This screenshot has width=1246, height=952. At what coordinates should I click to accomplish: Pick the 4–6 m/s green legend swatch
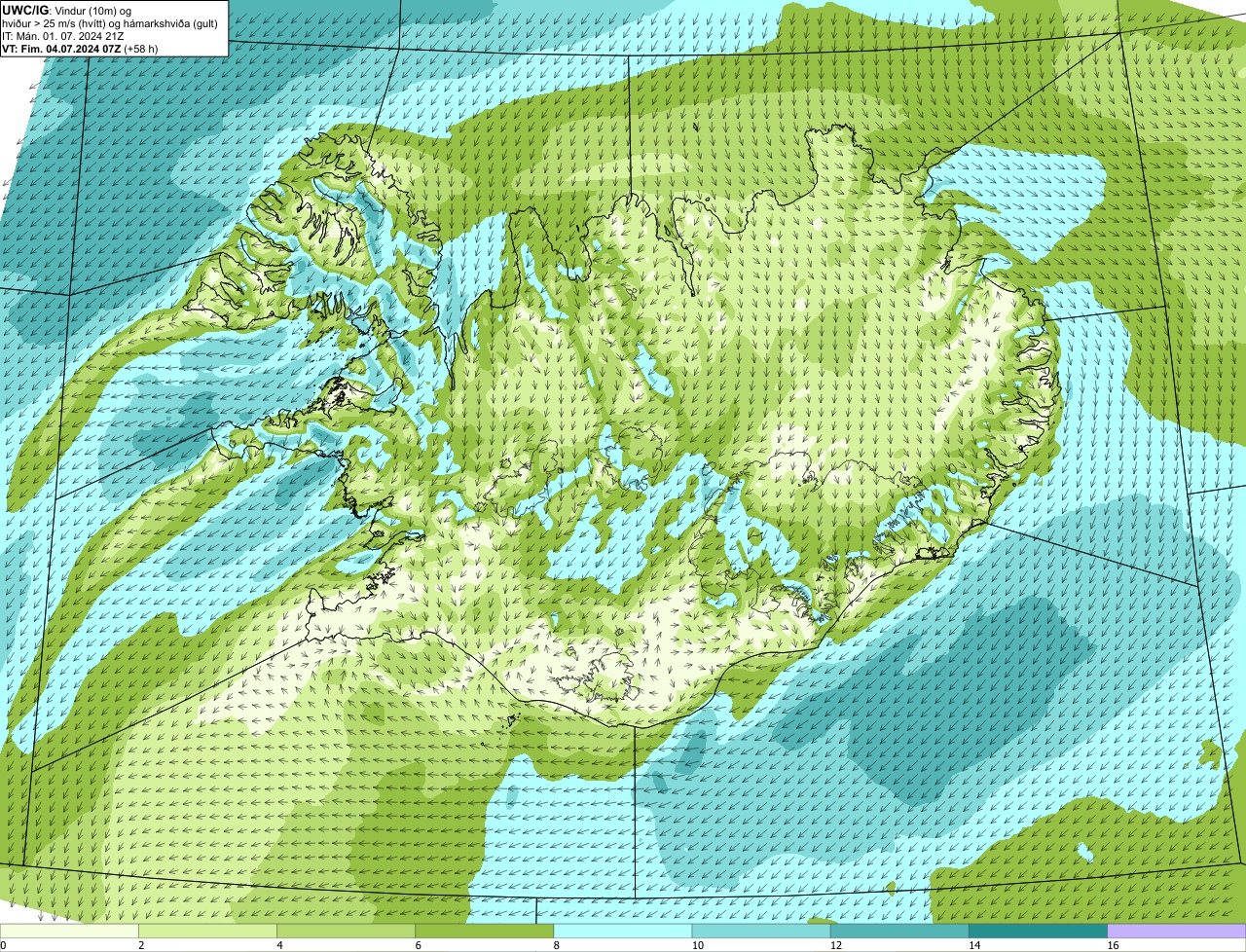tap(348, 932)
